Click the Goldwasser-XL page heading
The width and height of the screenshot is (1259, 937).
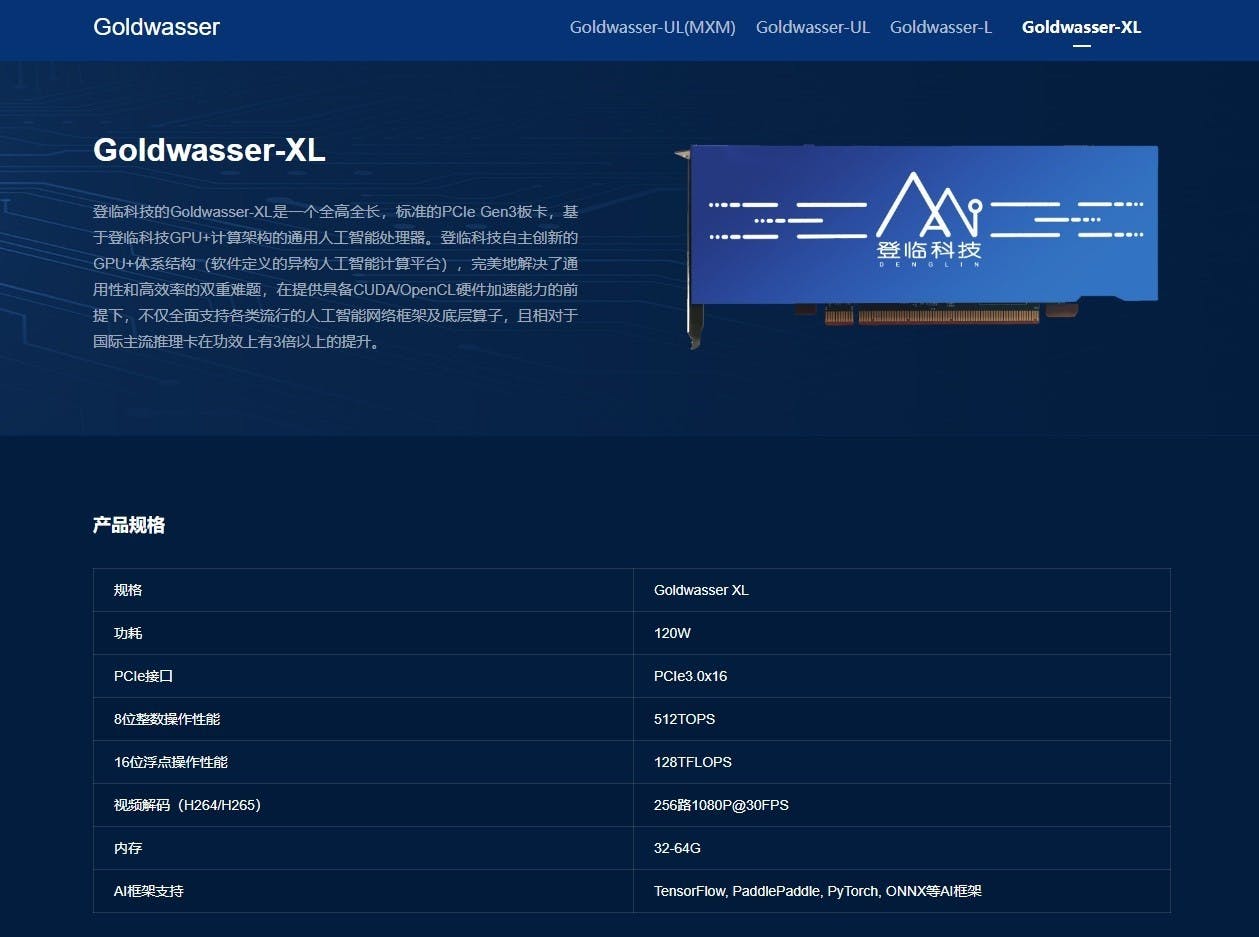209,149
